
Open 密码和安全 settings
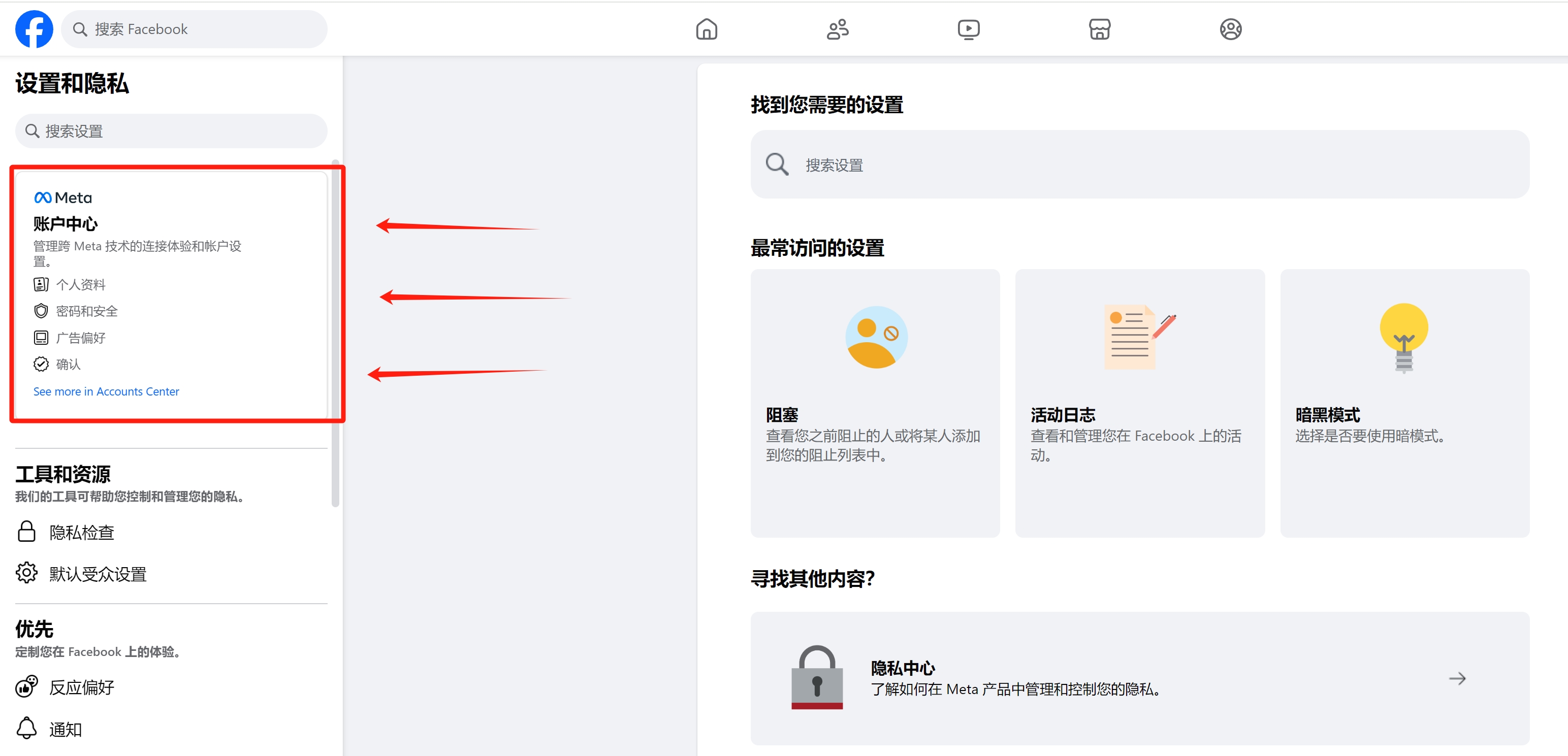tap(87, 311)
